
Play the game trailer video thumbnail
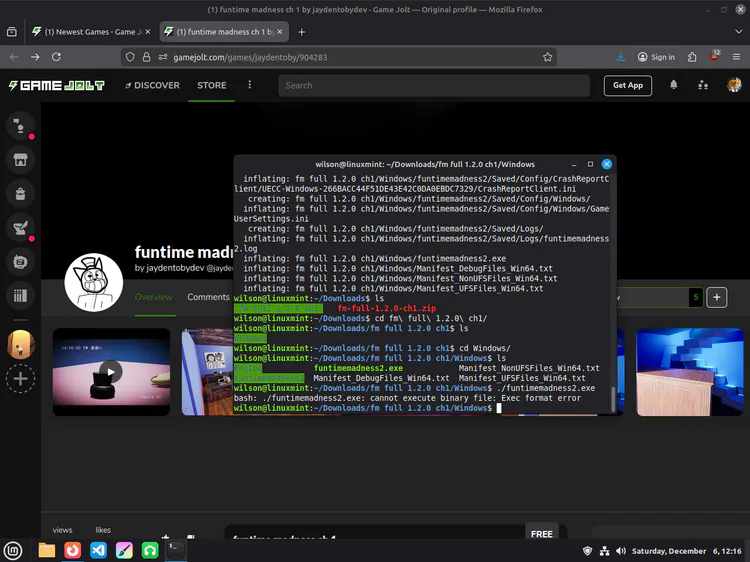[111, 372]
